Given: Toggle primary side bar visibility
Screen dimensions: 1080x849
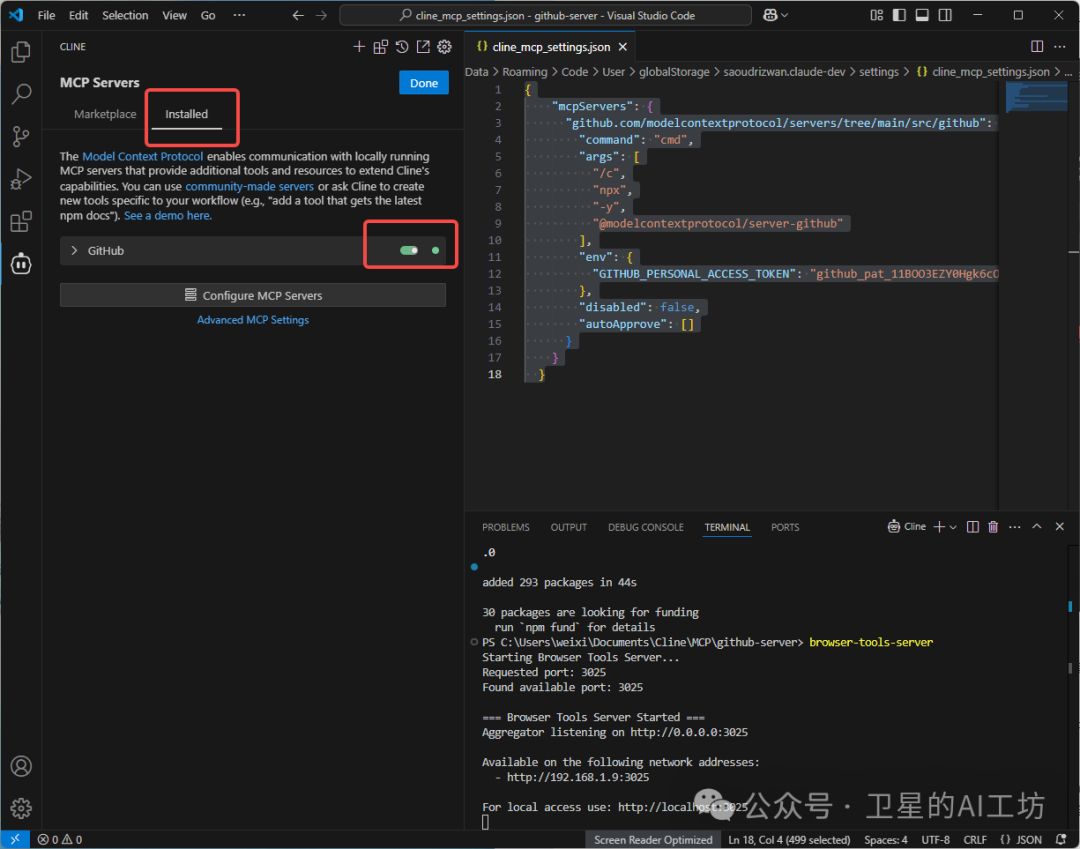Looking at the screenshot, I should point(899,15).
